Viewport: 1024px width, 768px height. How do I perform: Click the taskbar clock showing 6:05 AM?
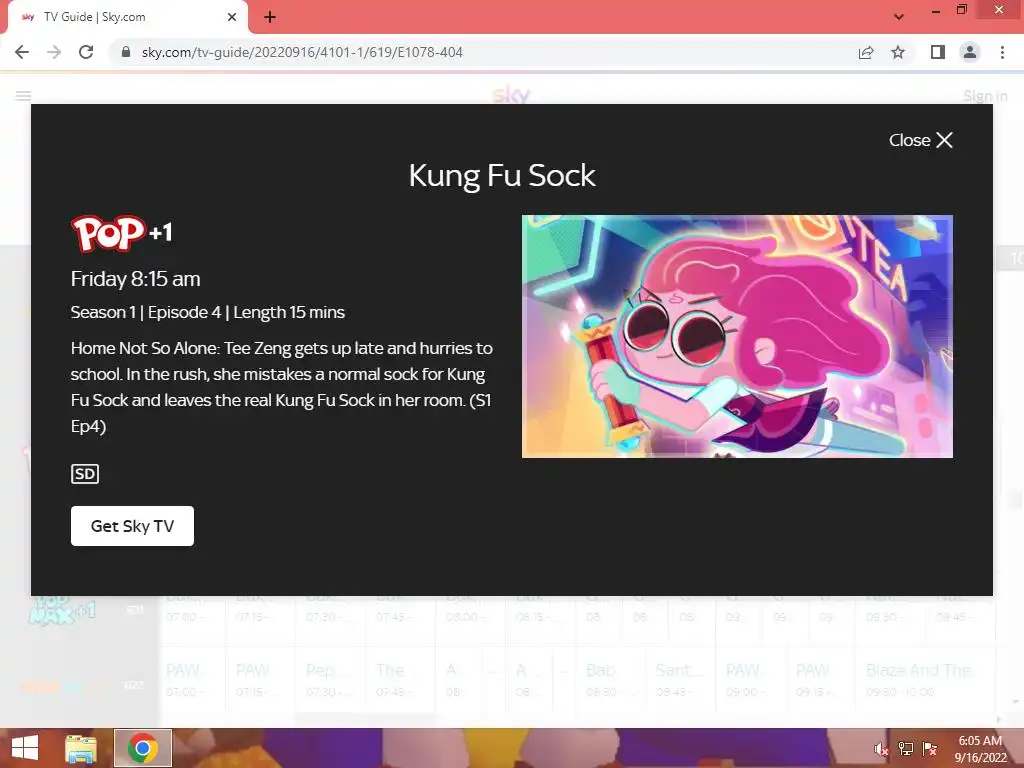[x=980, y=749]
